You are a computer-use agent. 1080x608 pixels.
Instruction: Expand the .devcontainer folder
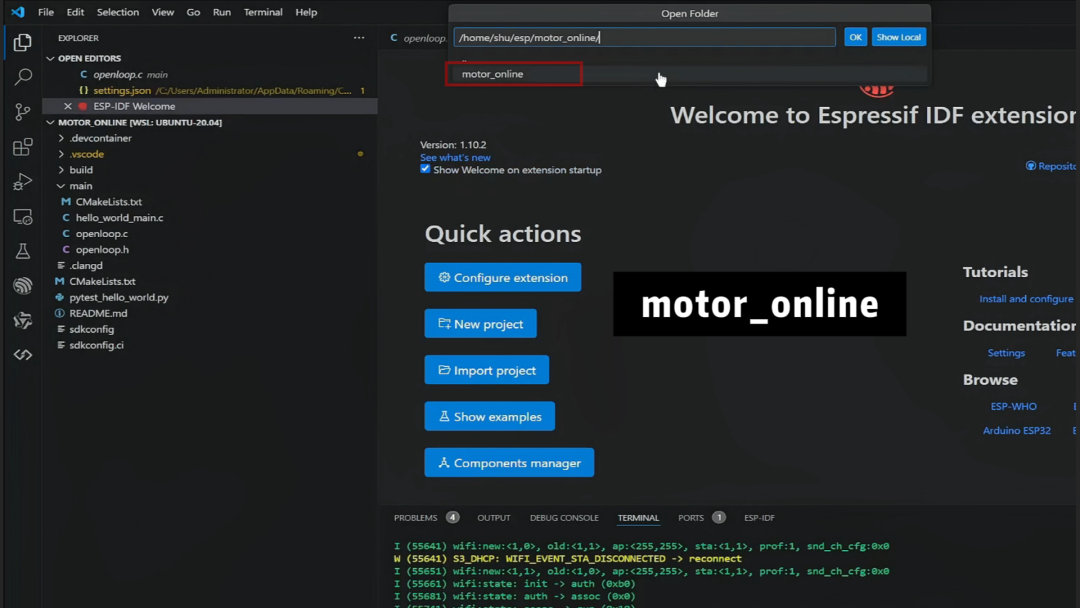click(x=61, y=138)
